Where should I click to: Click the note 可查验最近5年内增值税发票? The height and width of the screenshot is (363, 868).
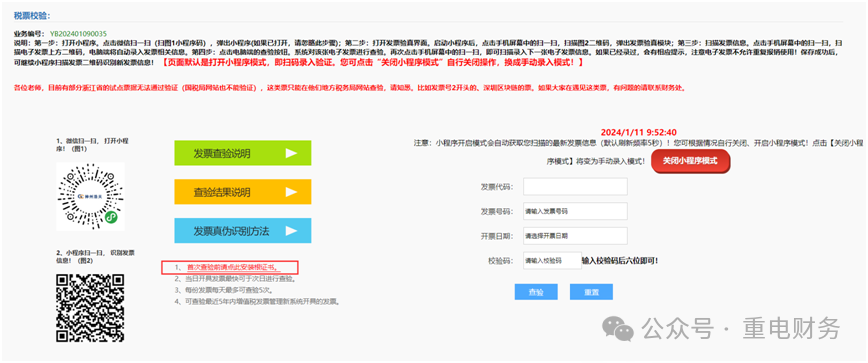257,302
